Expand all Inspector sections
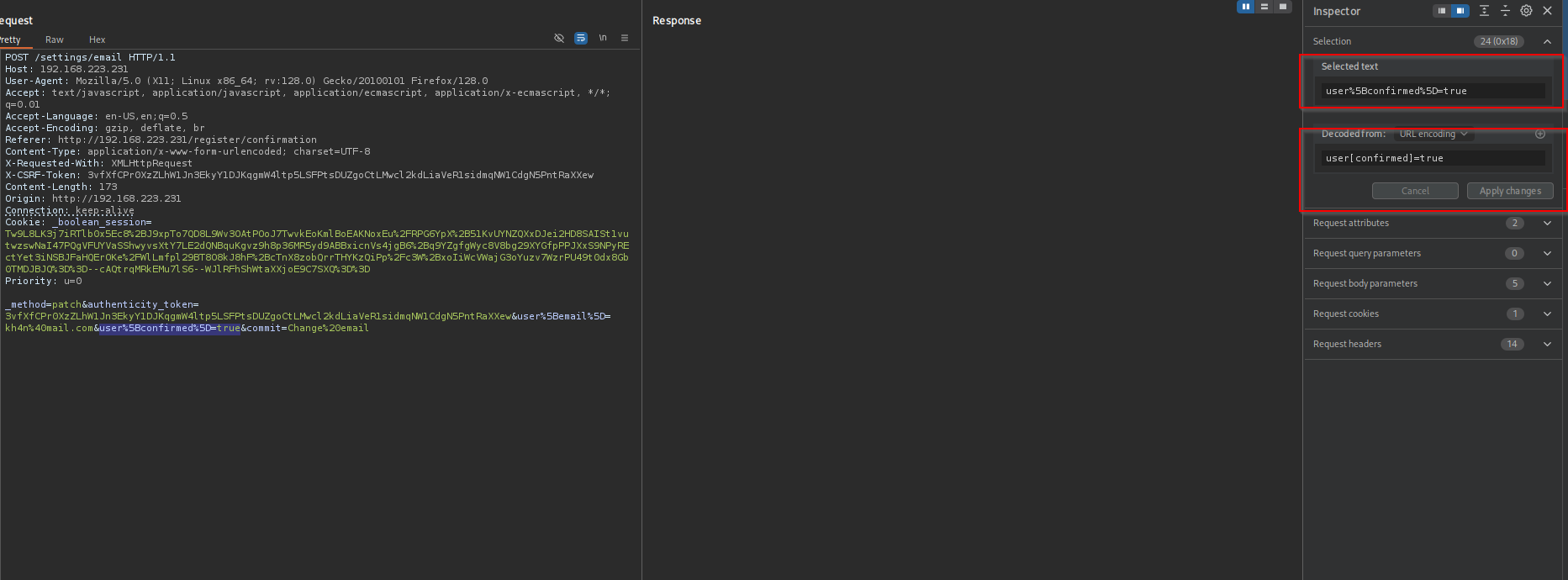 coord(1485,11)
